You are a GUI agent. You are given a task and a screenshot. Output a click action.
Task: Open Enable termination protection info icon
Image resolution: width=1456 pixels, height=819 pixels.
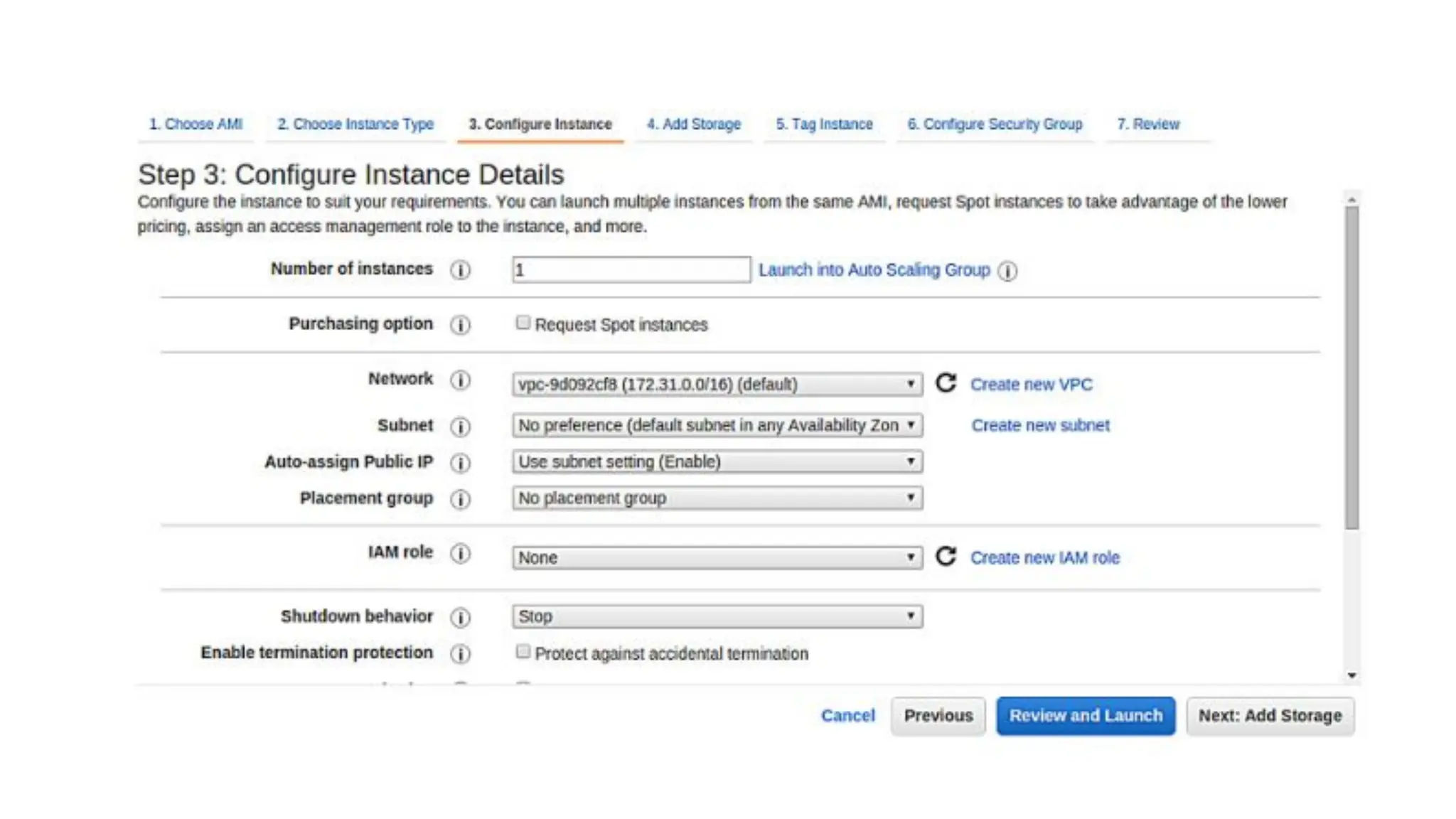tap(460, 653)
